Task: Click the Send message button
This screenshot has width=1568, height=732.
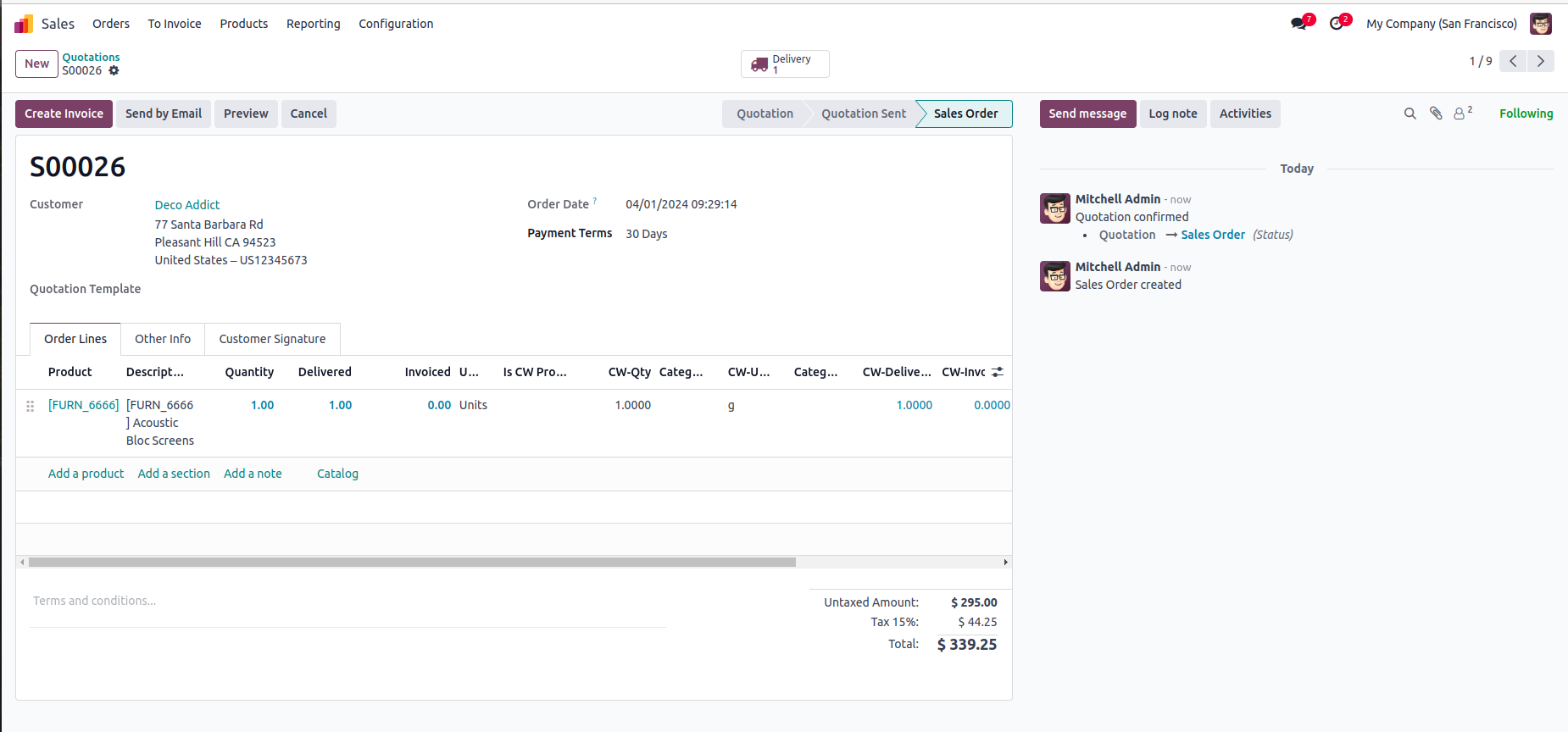Action: coord(1087,114)
